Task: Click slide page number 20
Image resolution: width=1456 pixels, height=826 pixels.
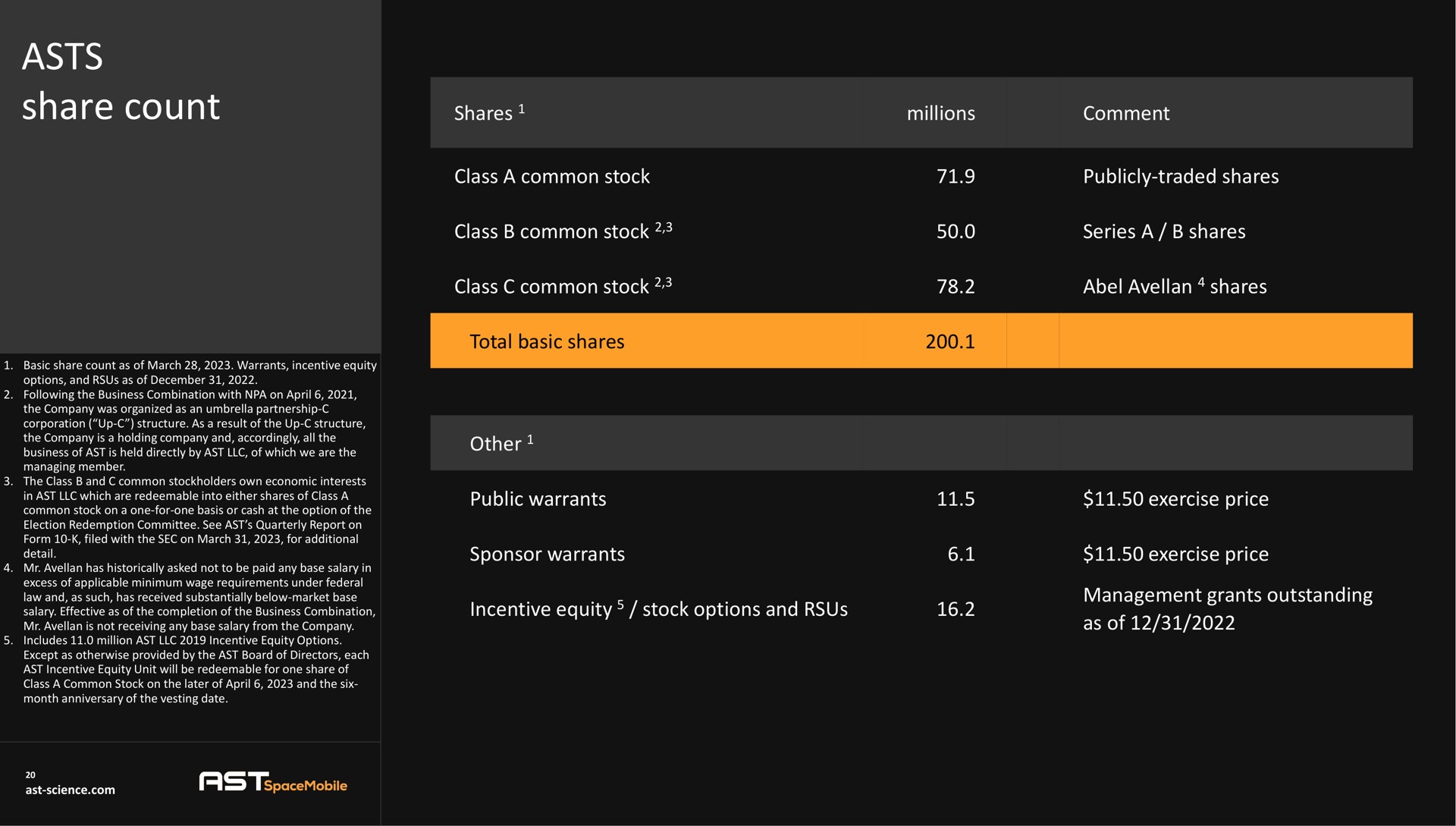Action: coord(30,774)
